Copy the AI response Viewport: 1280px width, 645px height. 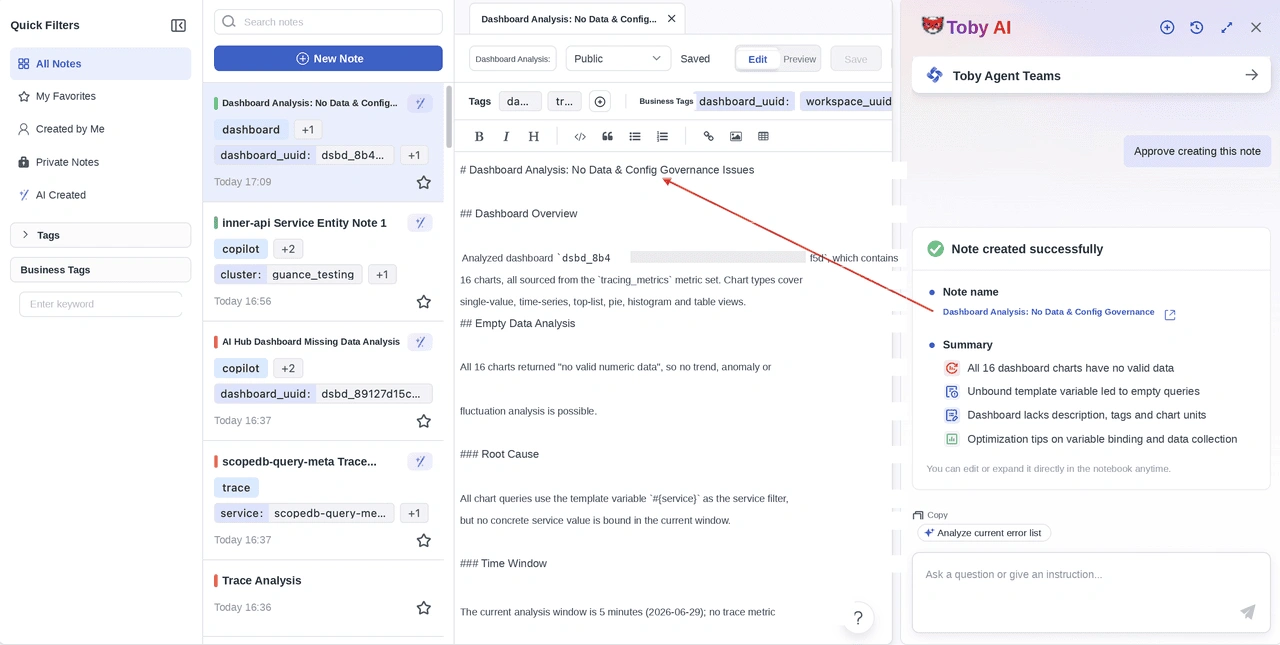click(930, 515)
